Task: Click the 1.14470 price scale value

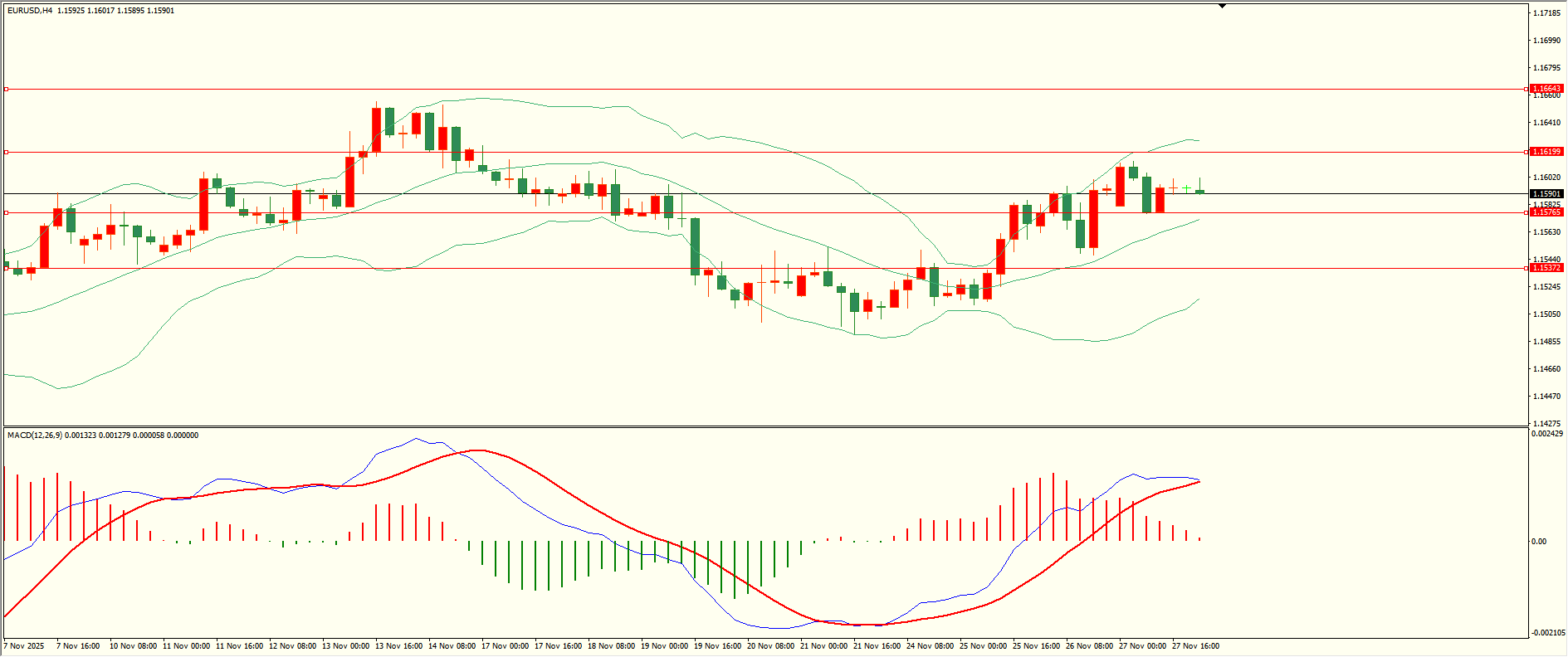Action: click(1546, 397)
